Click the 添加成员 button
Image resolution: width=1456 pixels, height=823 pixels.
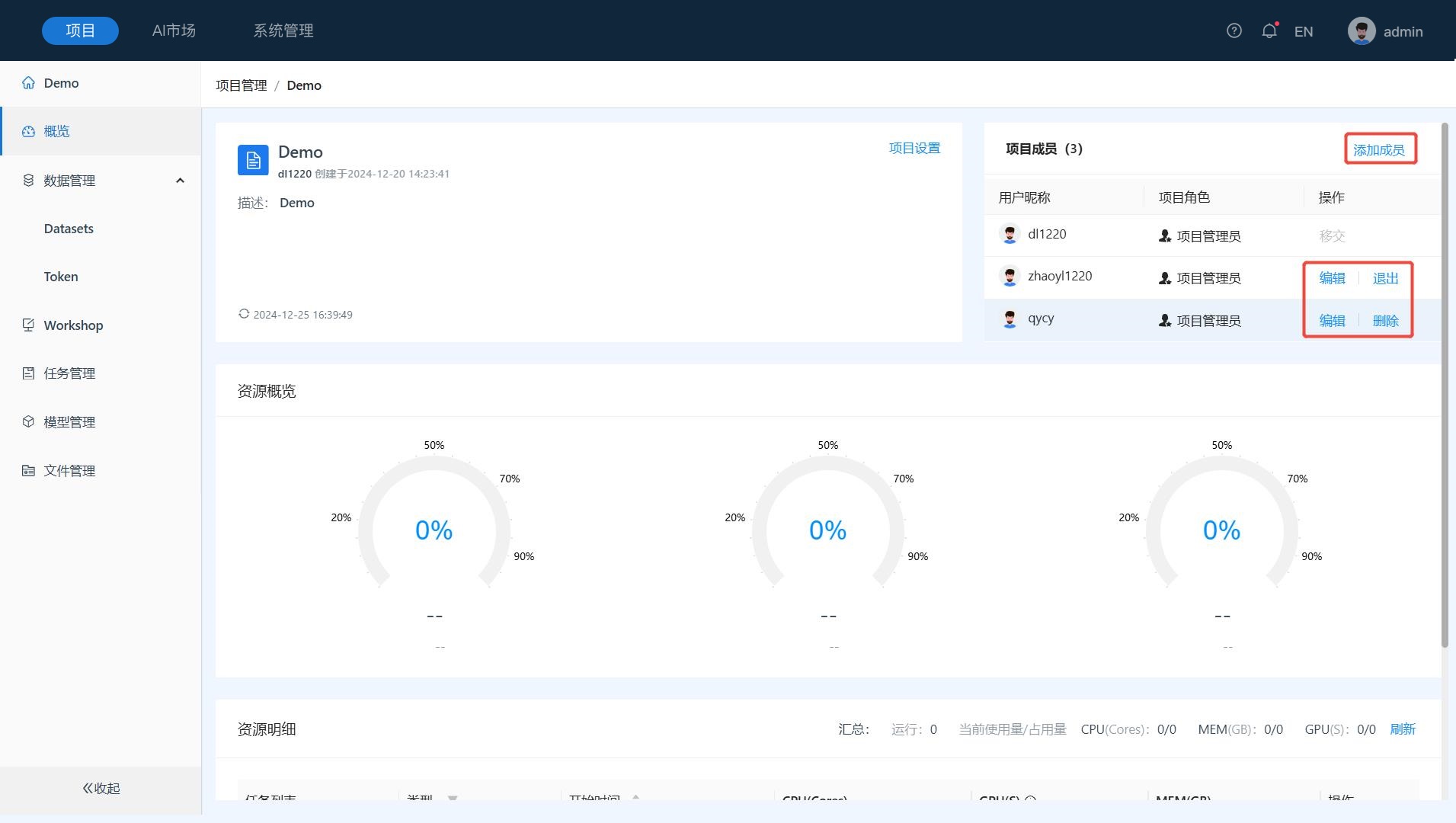pos(1378,149)
